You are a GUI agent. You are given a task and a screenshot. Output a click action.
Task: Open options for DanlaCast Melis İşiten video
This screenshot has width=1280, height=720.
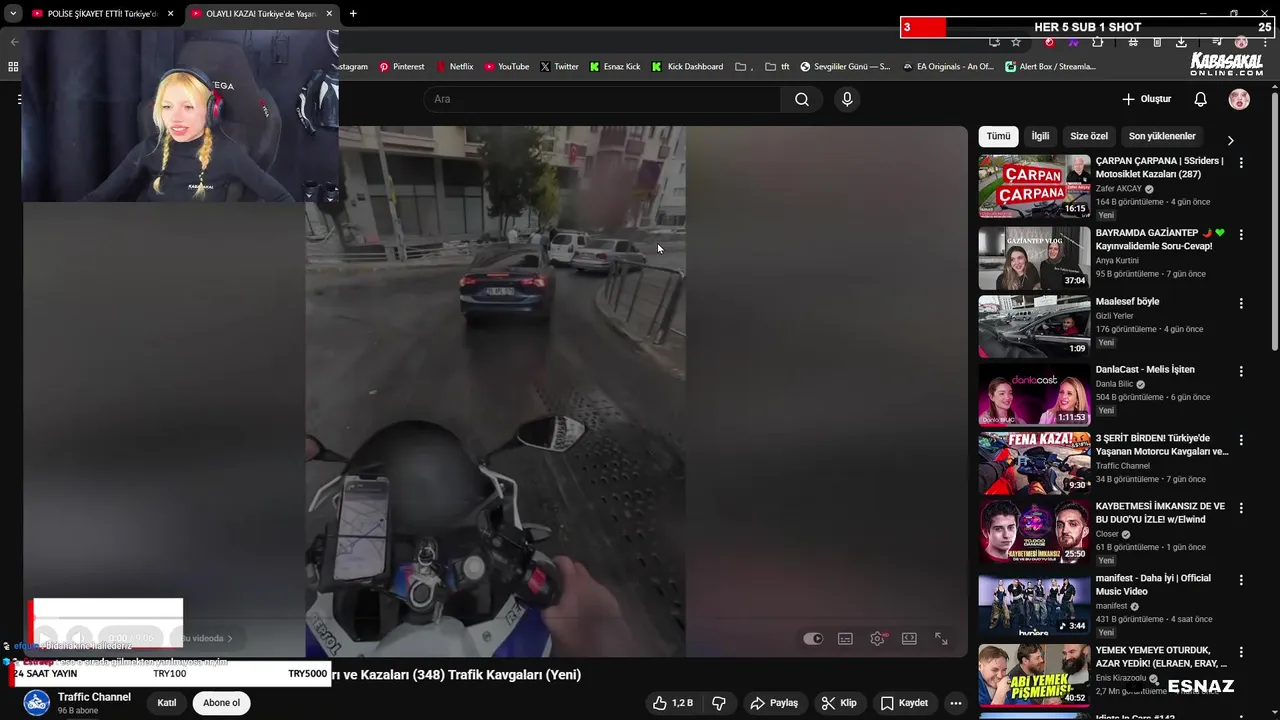point(1241,371)
